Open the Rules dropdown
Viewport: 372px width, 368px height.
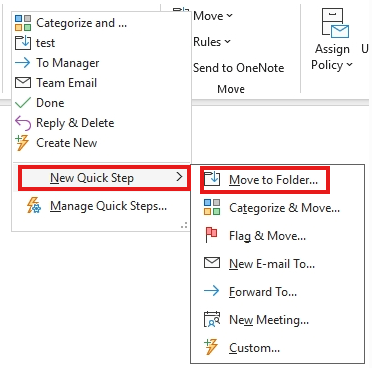(212, 42)
